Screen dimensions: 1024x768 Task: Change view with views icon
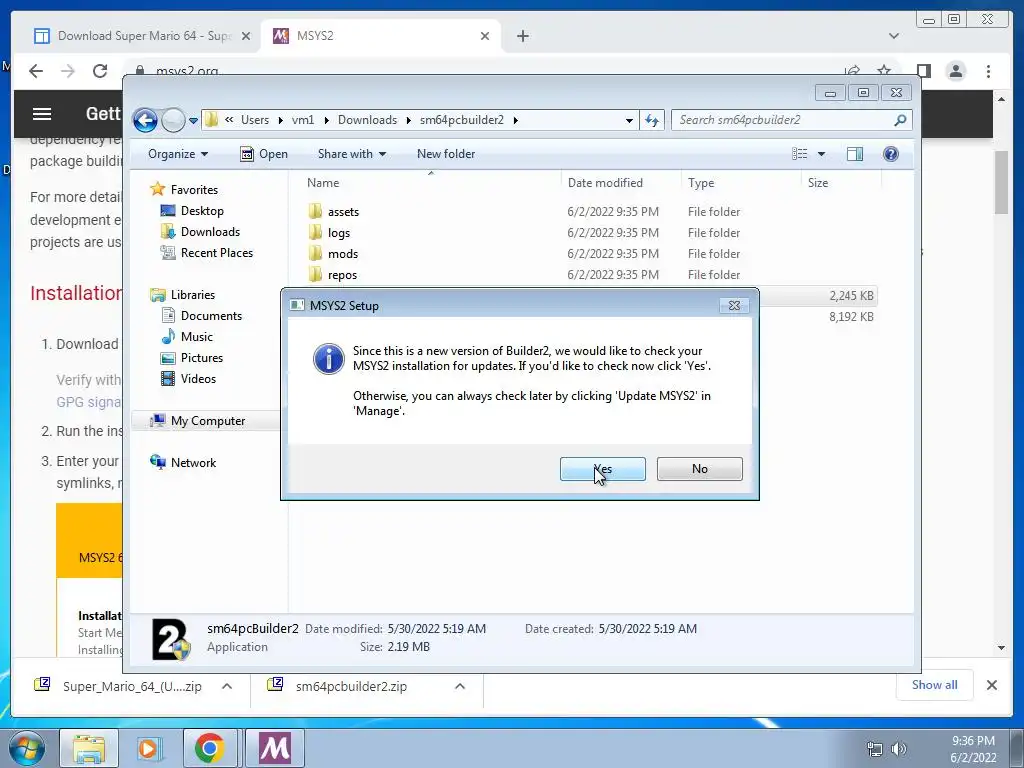coord(799,154)
